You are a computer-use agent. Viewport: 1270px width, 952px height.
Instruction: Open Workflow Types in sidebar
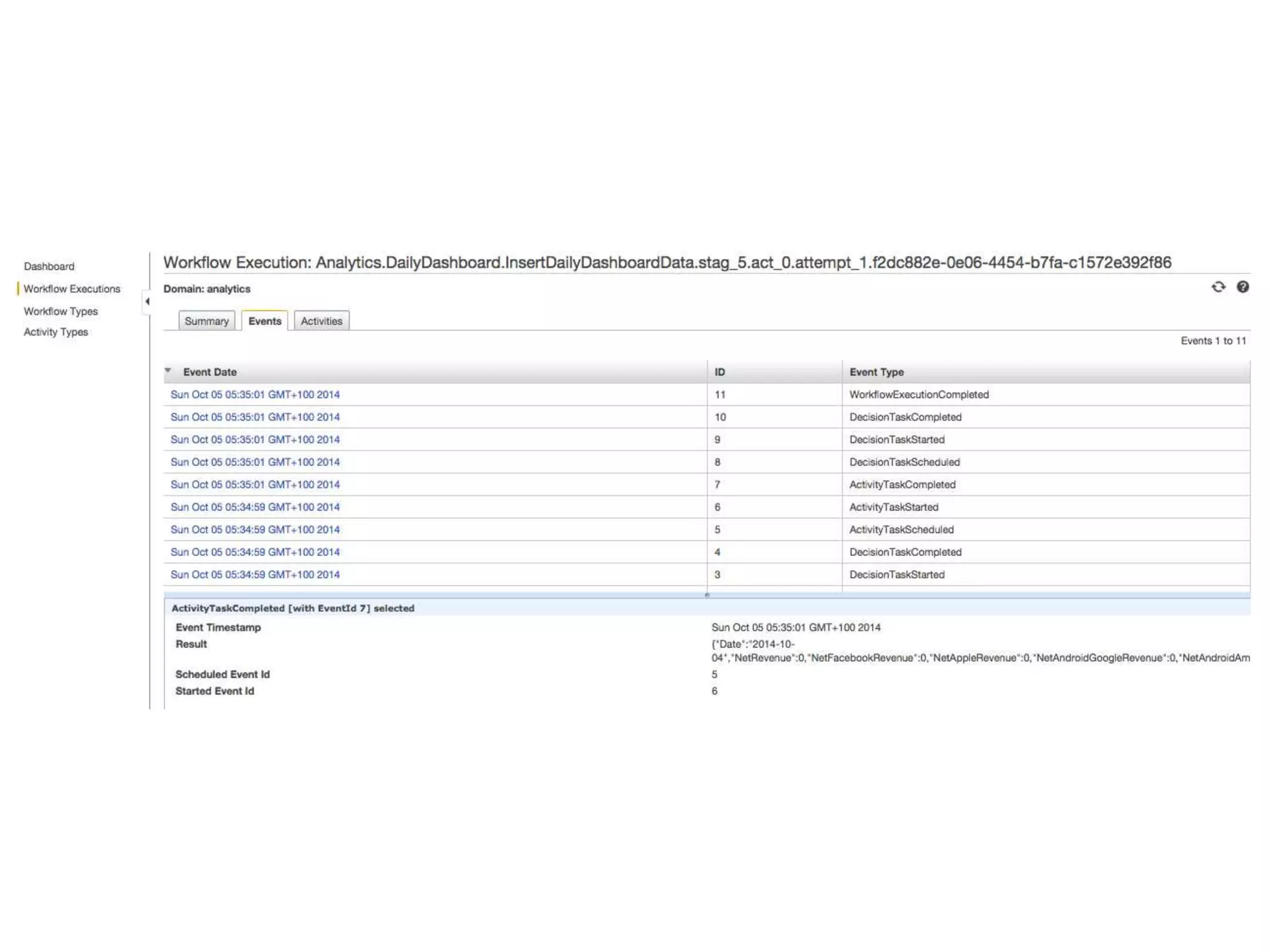pyautogui.click(x=61, y=311)
